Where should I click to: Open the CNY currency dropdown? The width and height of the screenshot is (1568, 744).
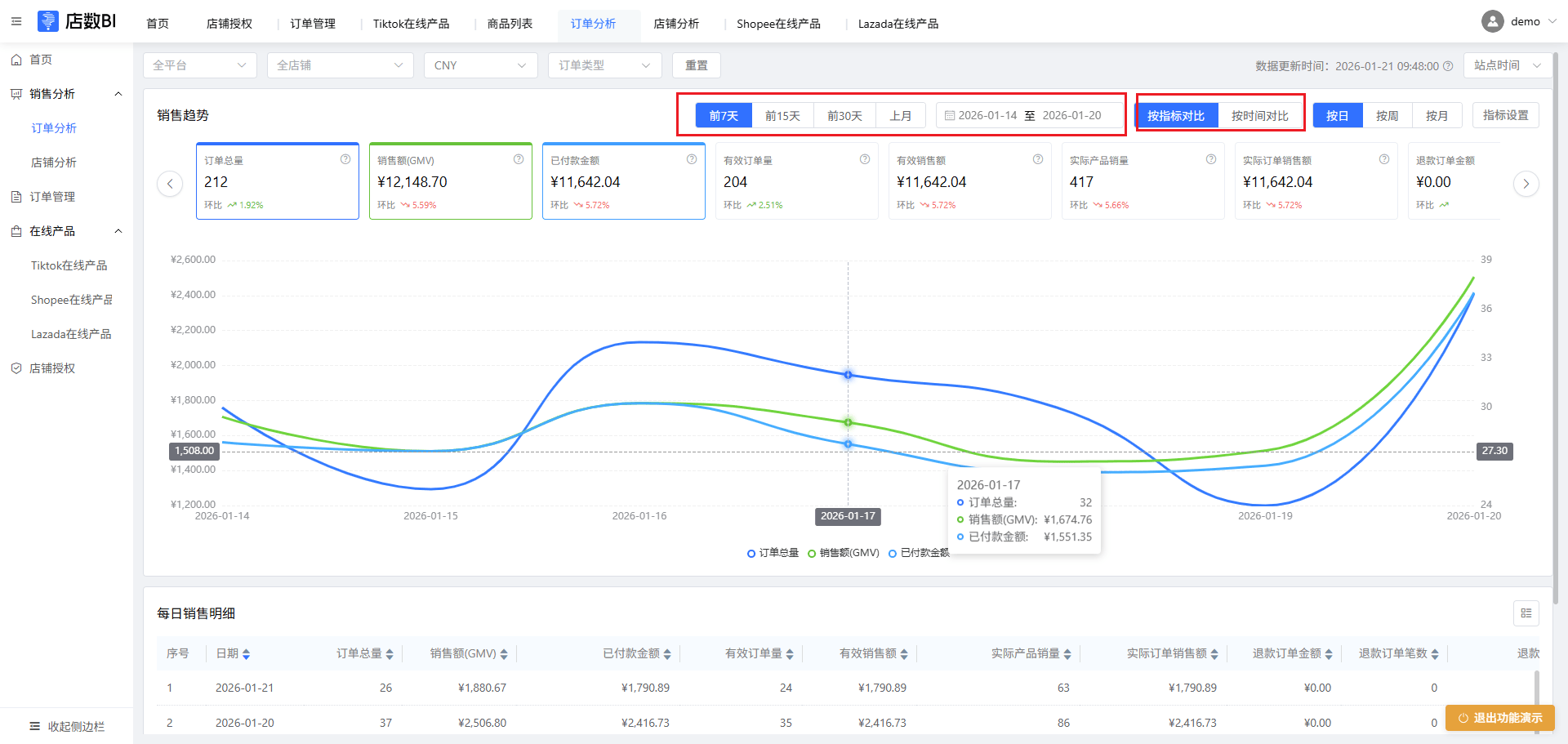479,65
